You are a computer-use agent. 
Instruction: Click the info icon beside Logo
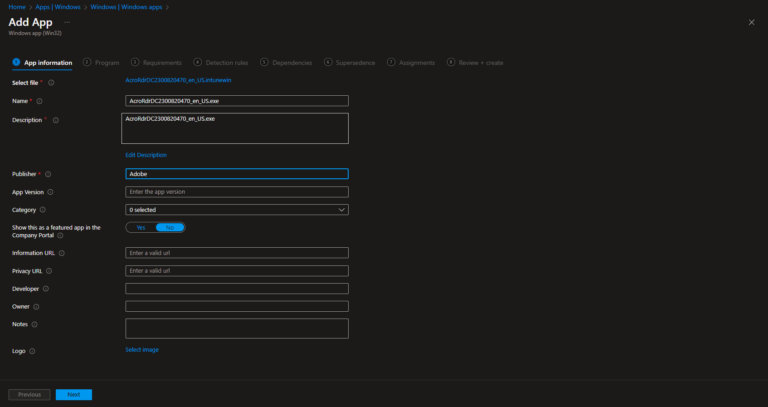pos(32,351)
